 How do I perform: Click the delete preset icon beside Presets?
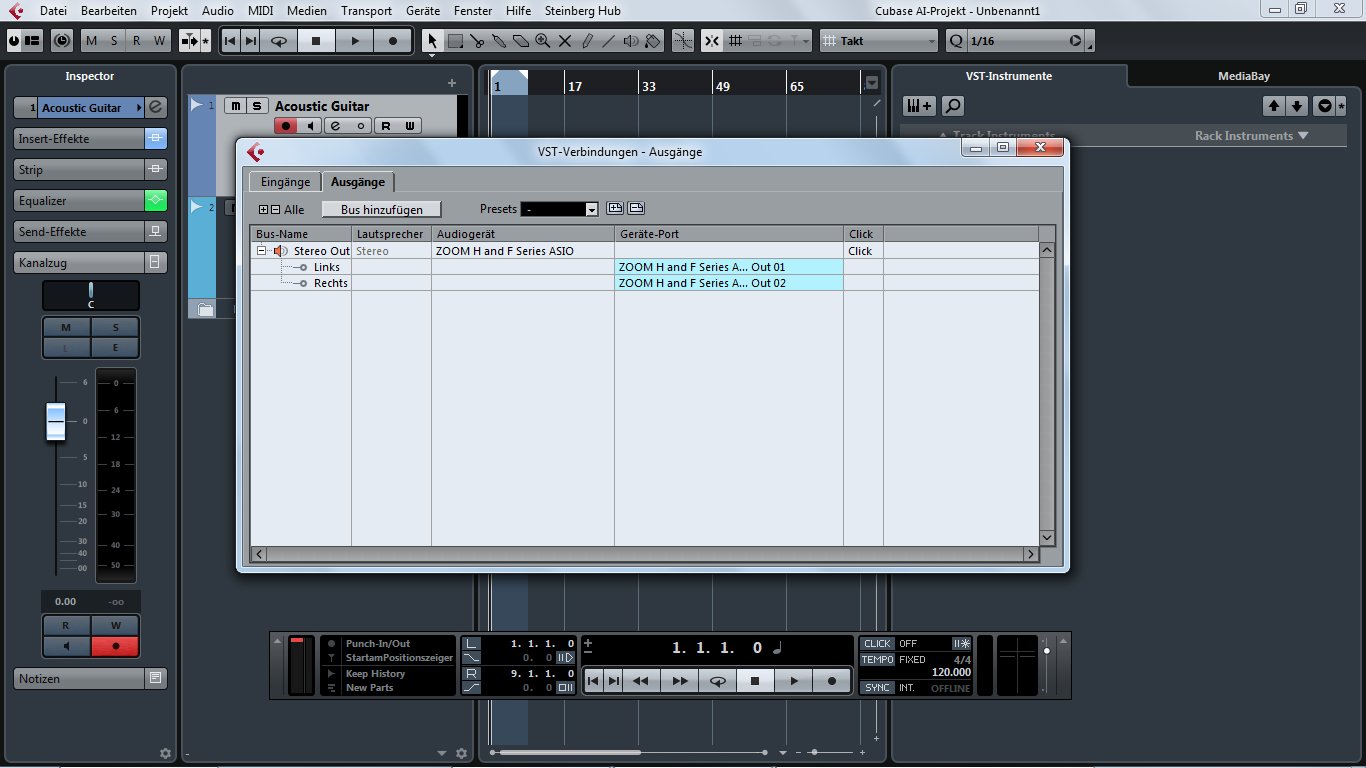click(636, 208)
